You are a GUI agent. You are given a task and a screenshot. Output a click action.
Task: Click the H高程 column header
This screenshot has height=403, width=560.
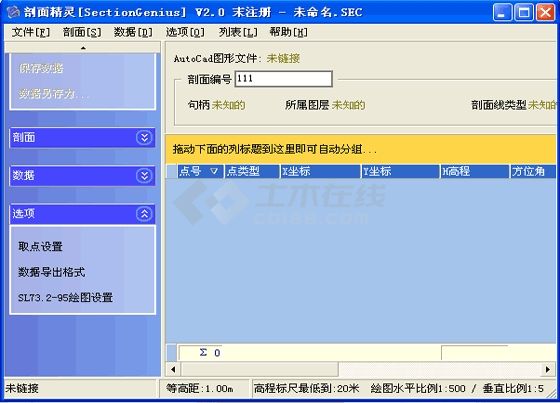[x=475, y=171]
